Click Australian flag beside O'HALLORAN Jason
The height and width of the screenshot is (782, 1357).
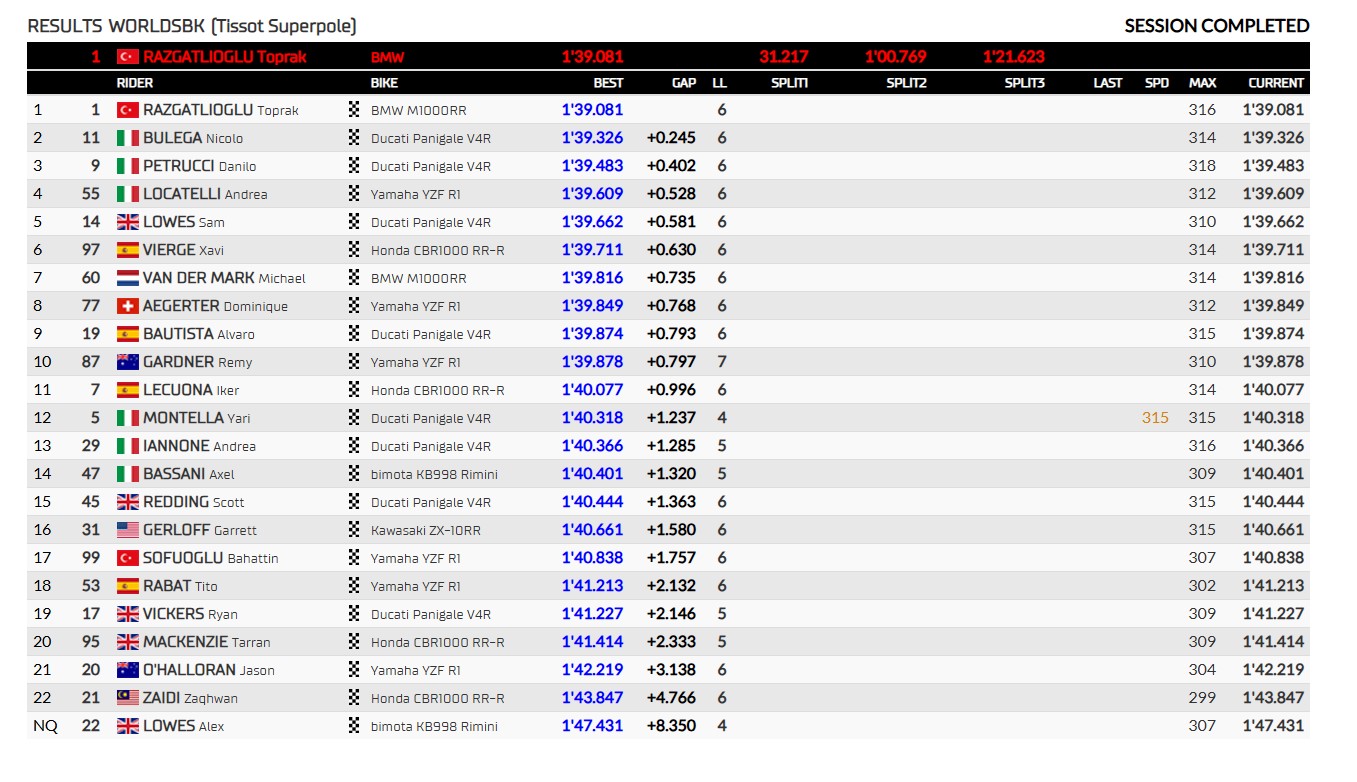click(x=127, y=670)
